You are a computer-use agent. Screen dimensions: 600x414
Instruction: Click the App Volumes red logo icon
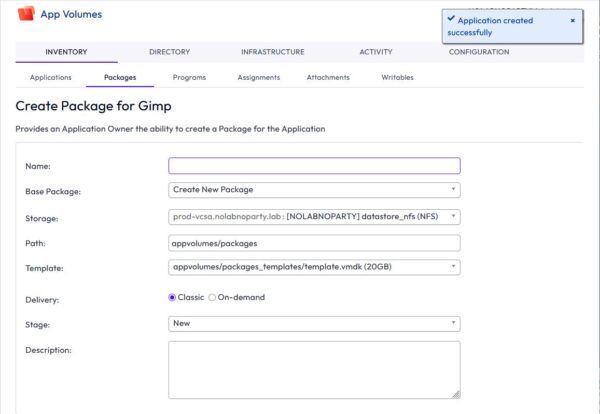click(x=26, y=14)
